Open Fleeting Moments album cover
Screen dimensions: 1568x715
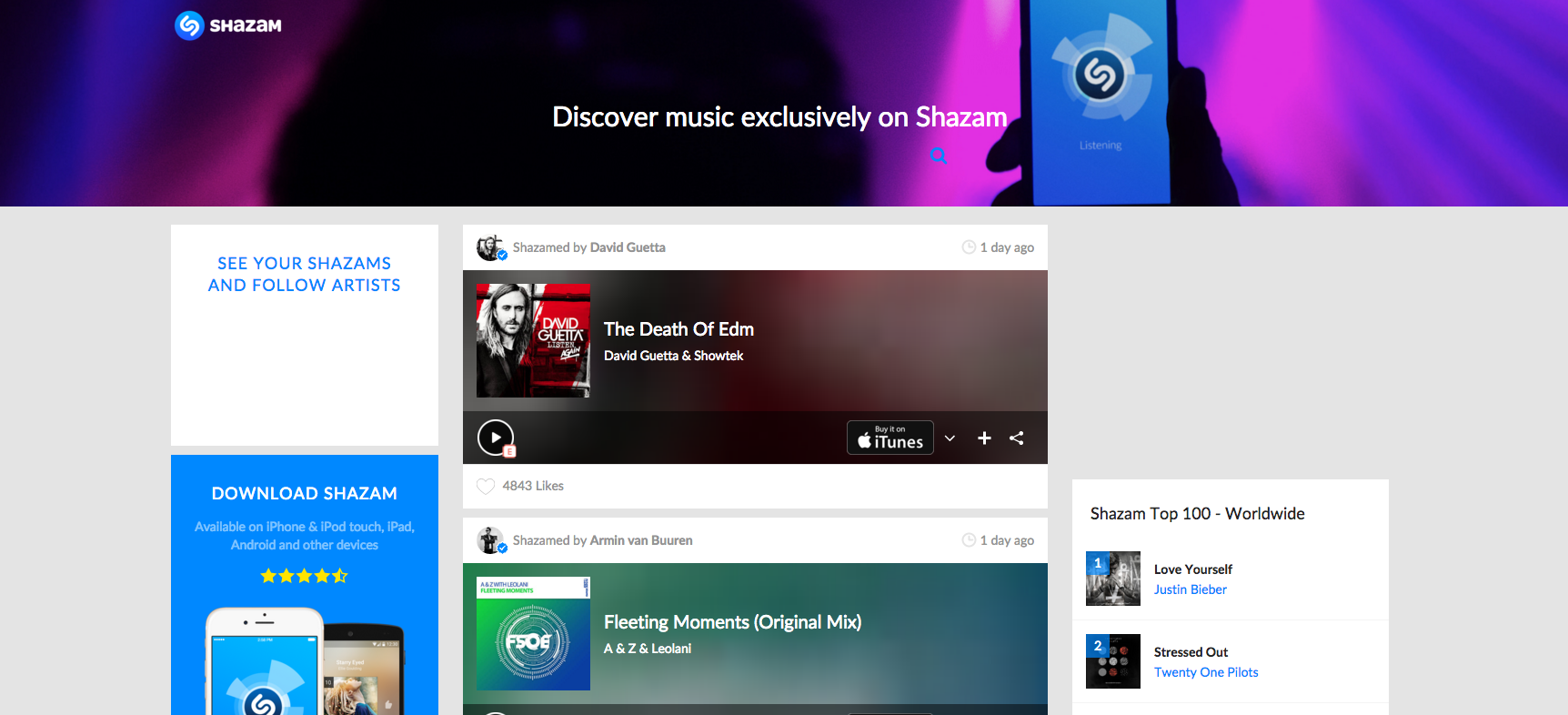coord(533,633)
